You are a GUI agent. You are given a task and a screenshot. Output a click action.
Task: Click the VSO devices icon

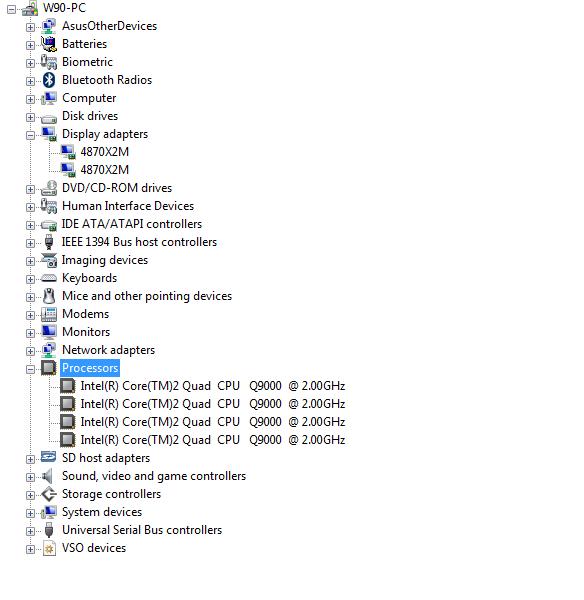[49, 548]
